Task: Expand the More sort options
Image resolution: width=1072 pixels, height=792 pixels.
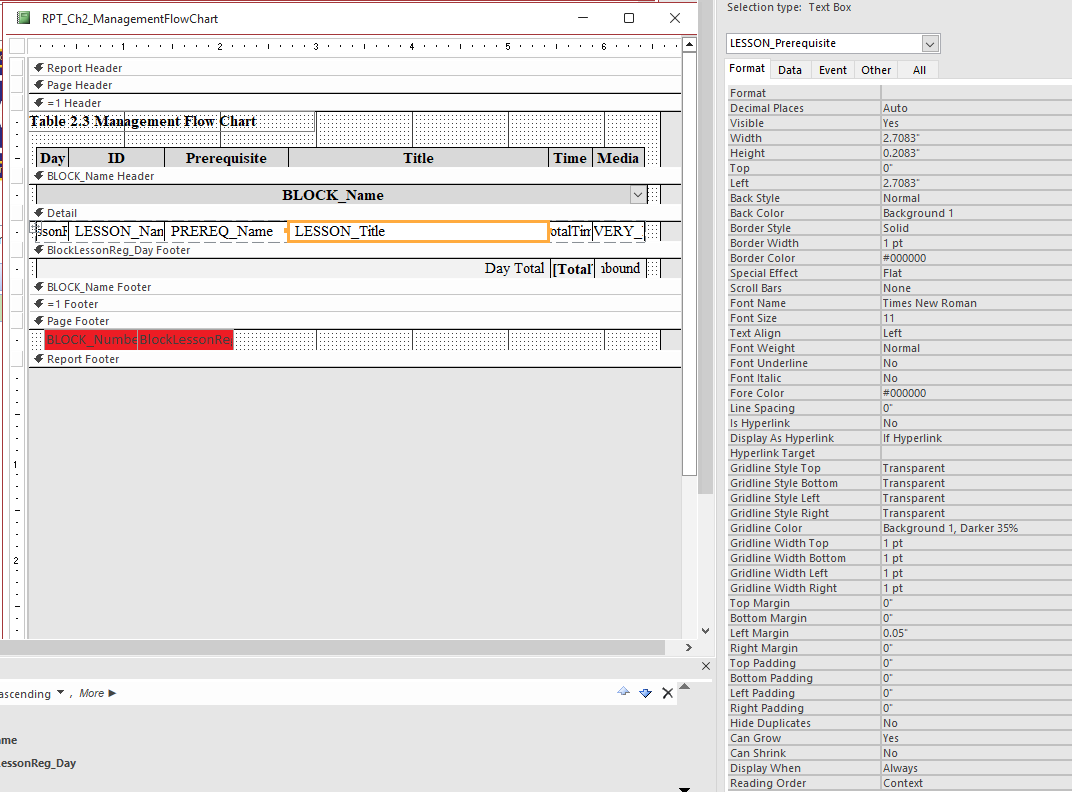Action: 96,692
